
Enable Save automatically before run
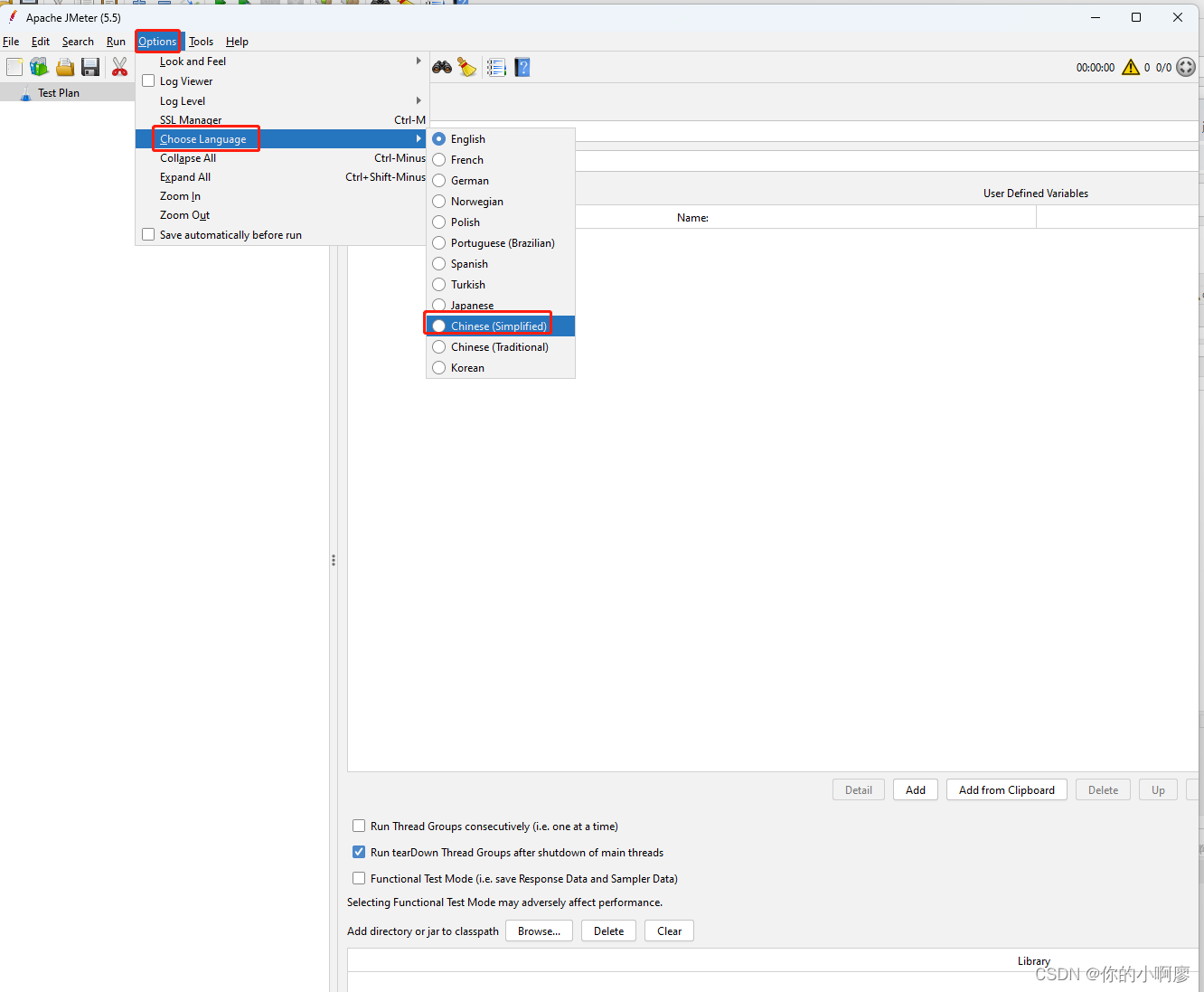[x=148, y=234]
